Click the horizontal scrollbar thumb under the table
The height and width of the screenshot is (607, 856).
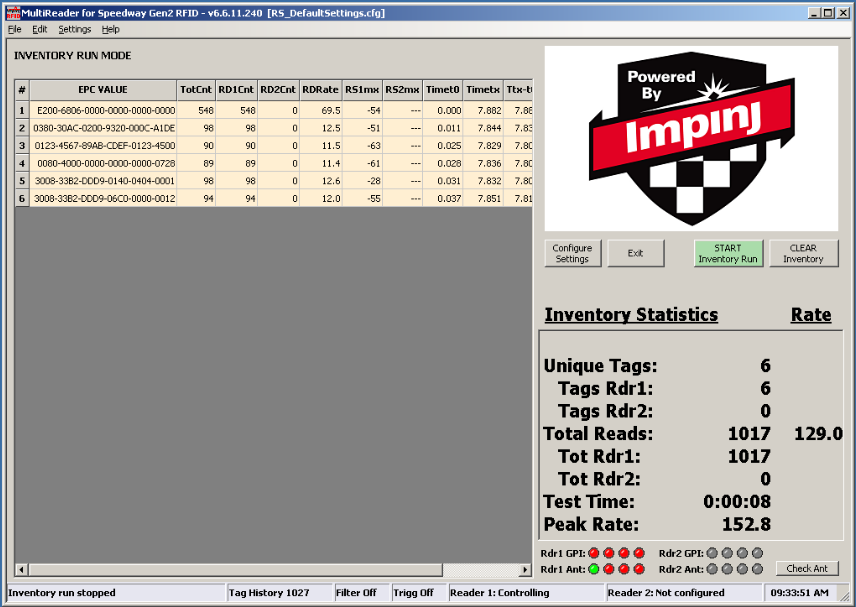(235, 570)
